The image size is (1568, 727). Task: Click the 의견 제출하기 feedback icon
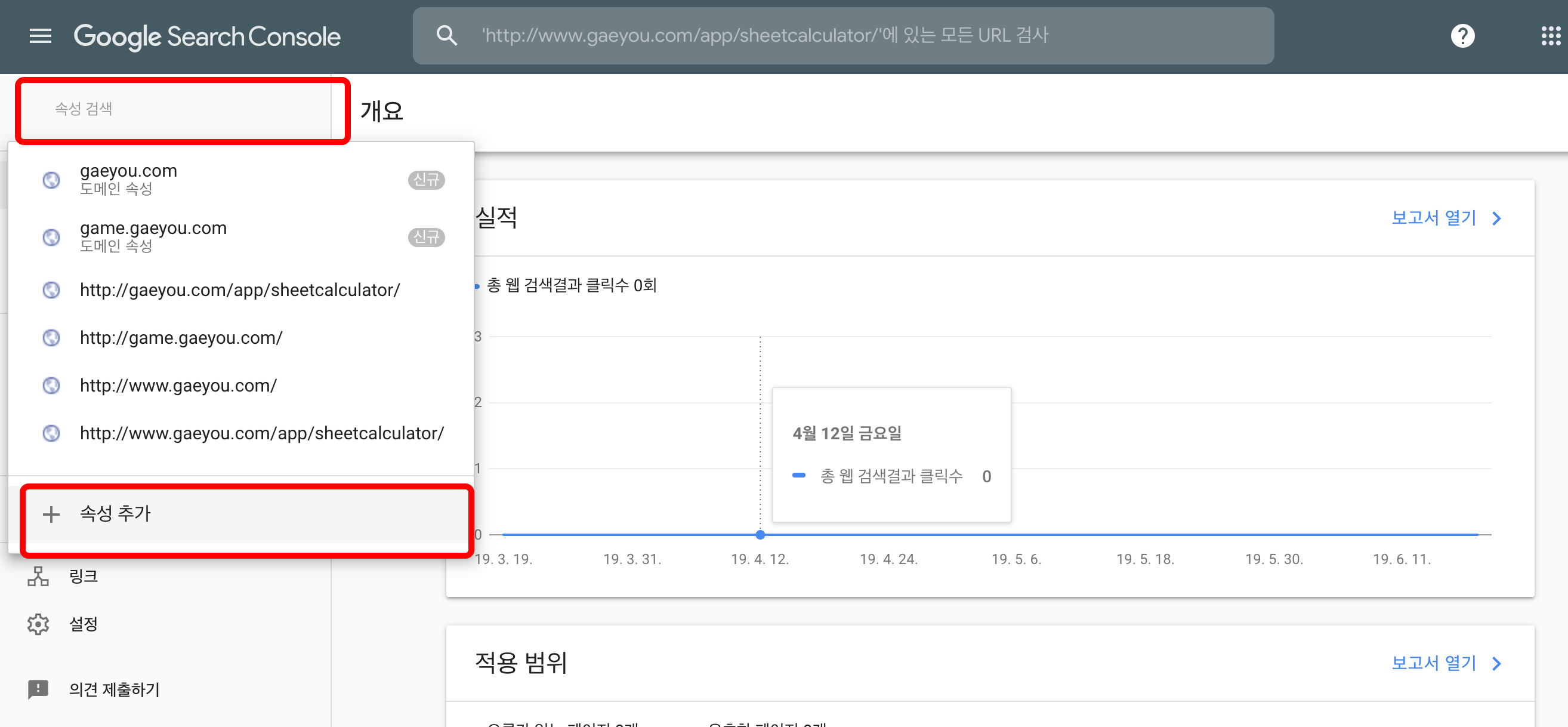pos(38,689)
